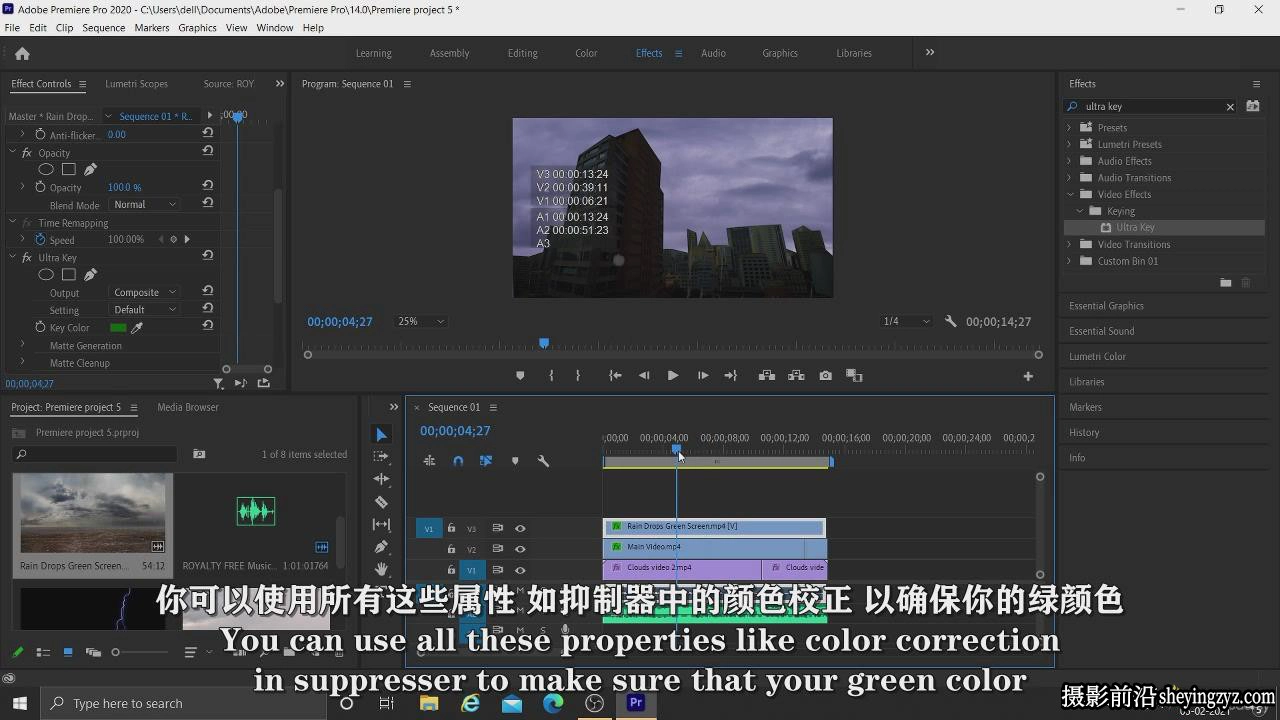Screen dimensions: 1280x720
Task: Select the Ripple Edit tool
Action: 381,479
